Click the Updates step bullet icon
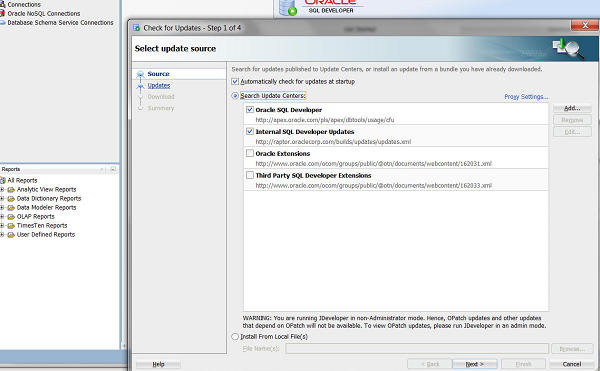Screen dimensions: 600x371 point(140,86)
